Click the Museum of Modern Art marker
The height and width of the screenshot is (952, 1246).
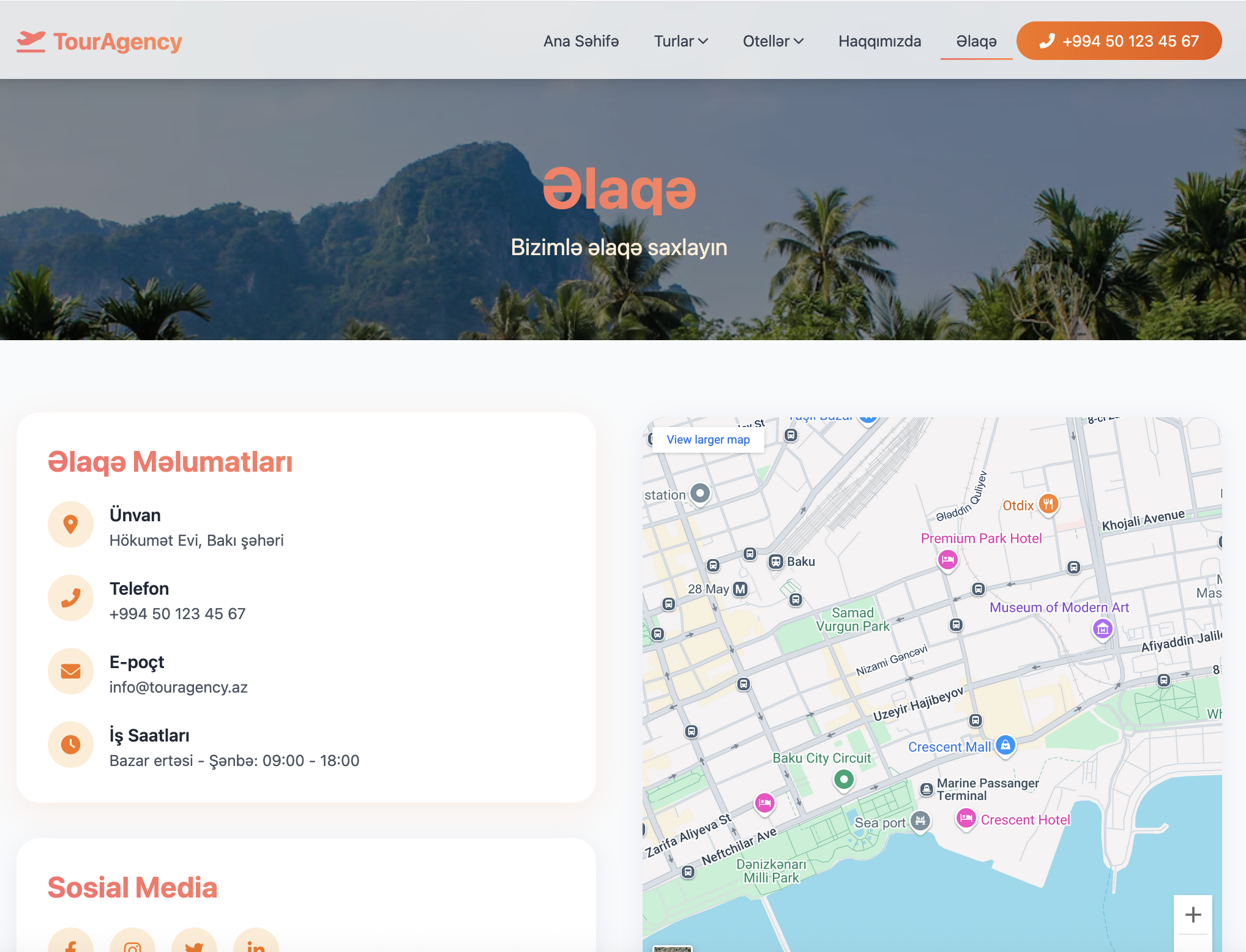click(1103, 628)
